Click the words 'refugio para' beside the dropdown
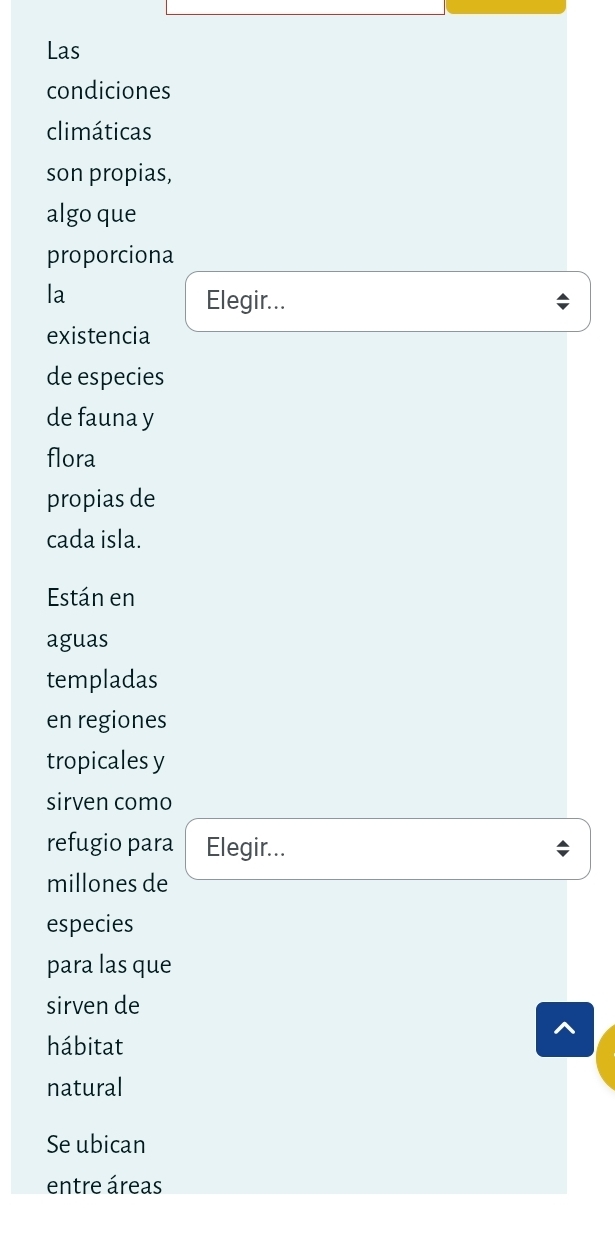 pyautogui.click(x=110, y=843)
